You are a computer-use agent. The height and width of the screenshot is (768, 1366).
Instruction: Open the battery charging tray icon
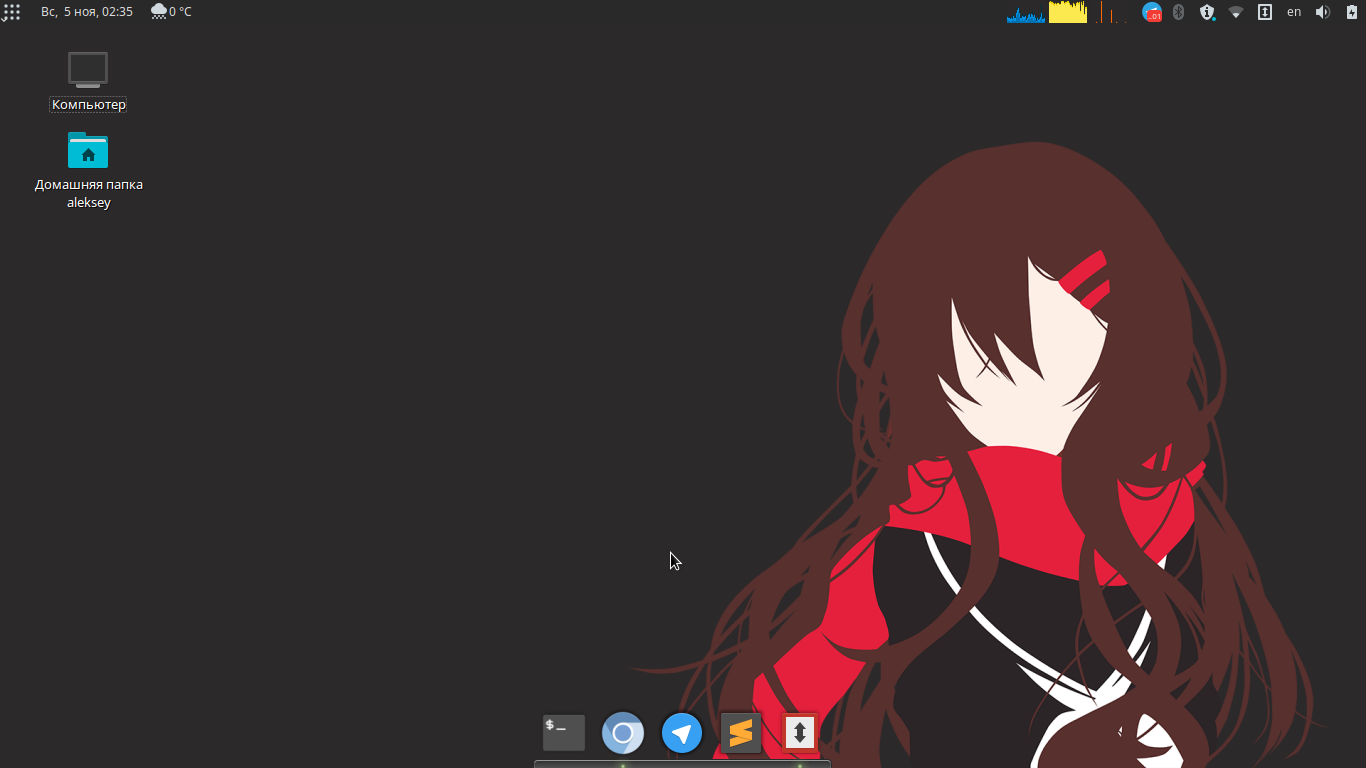click(1351, 12)
